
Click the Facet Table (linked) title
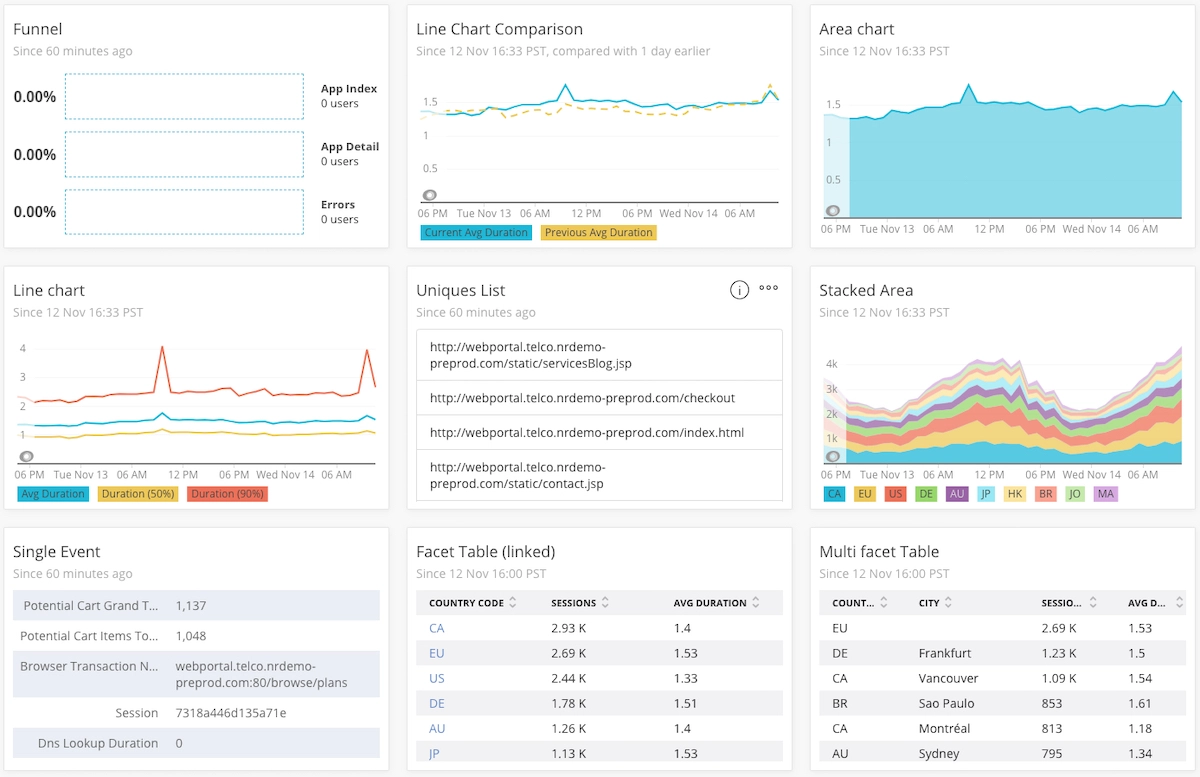click(485, 551)
